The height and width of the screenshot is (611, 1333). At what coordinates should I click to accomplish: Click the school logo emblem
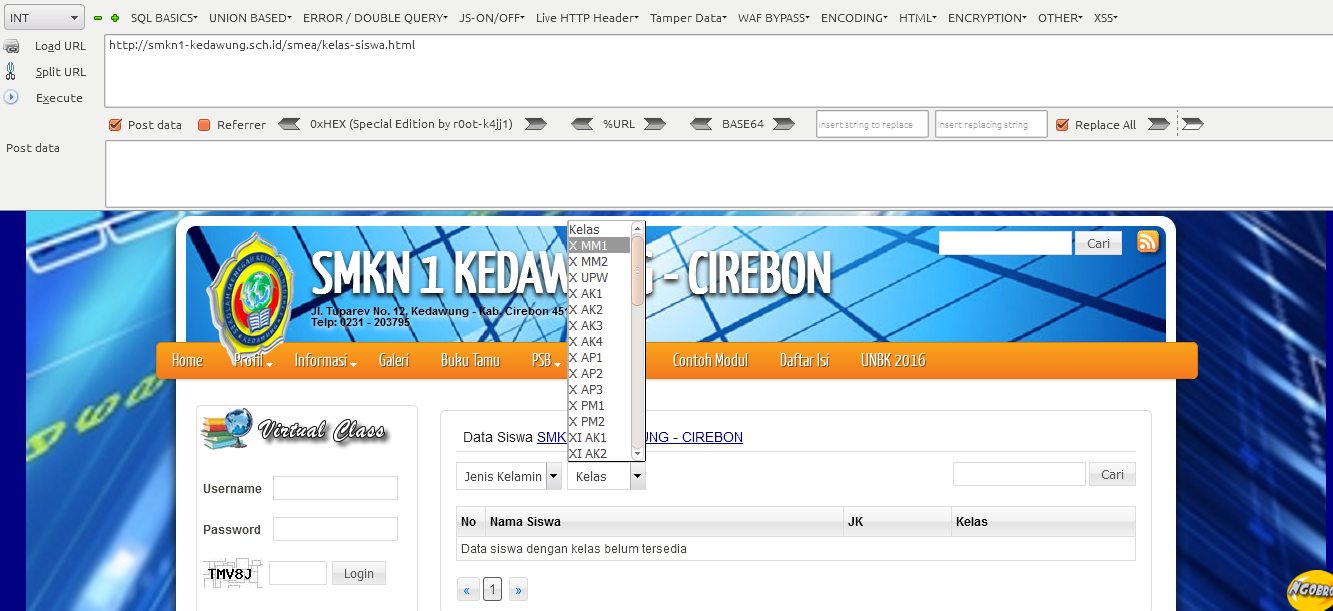coord(250,296)
